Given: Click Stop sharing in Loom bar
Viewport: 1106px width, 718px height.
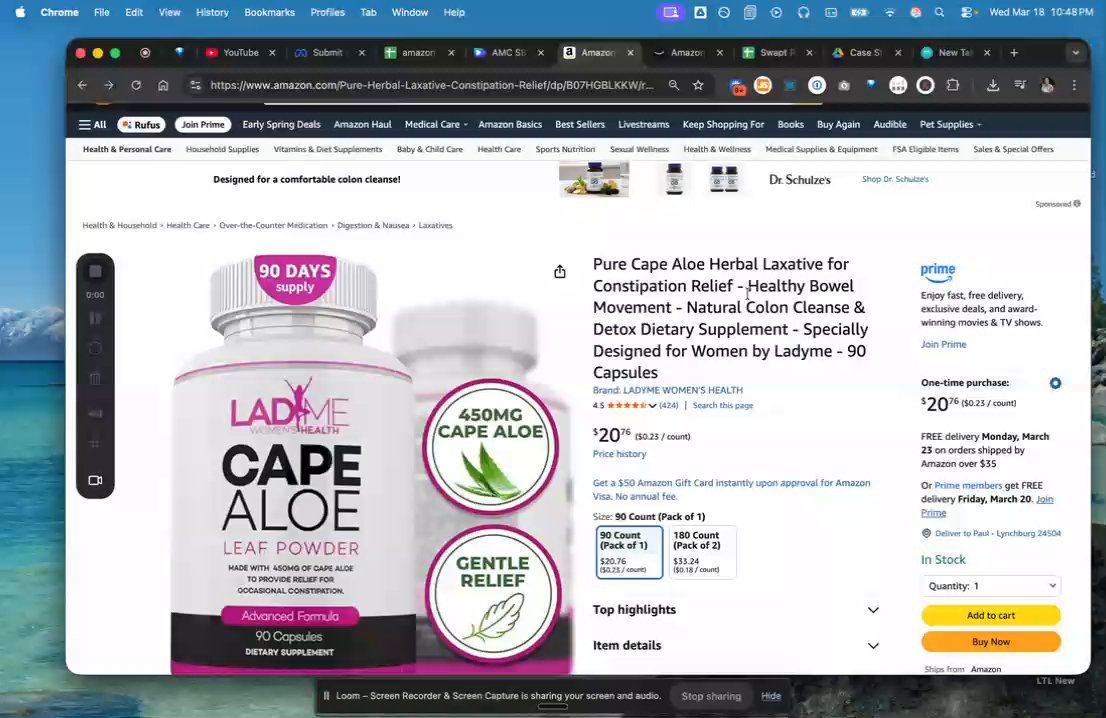Looking at the screenshot, I should click(711, 696).
